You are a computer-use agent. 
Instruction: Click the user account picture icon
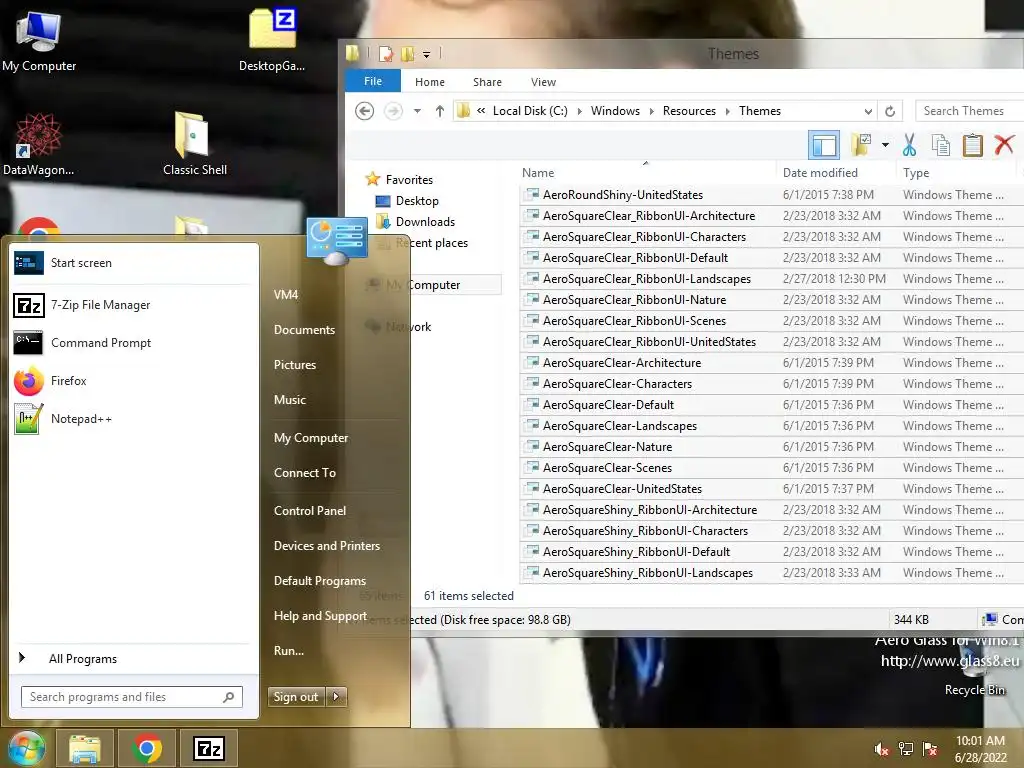pos(337,240)
